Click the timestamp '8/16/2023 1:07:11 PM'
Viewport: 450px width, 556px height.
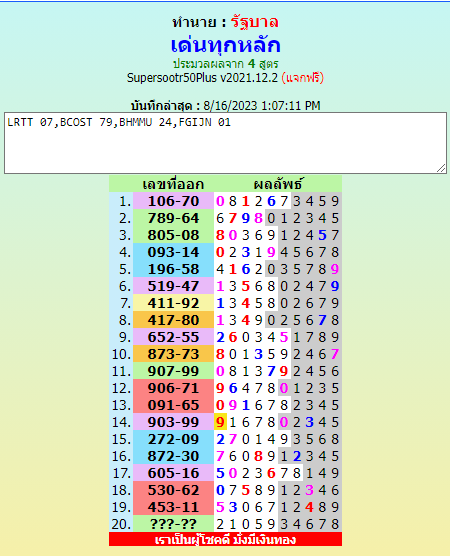tap(262, 106)
